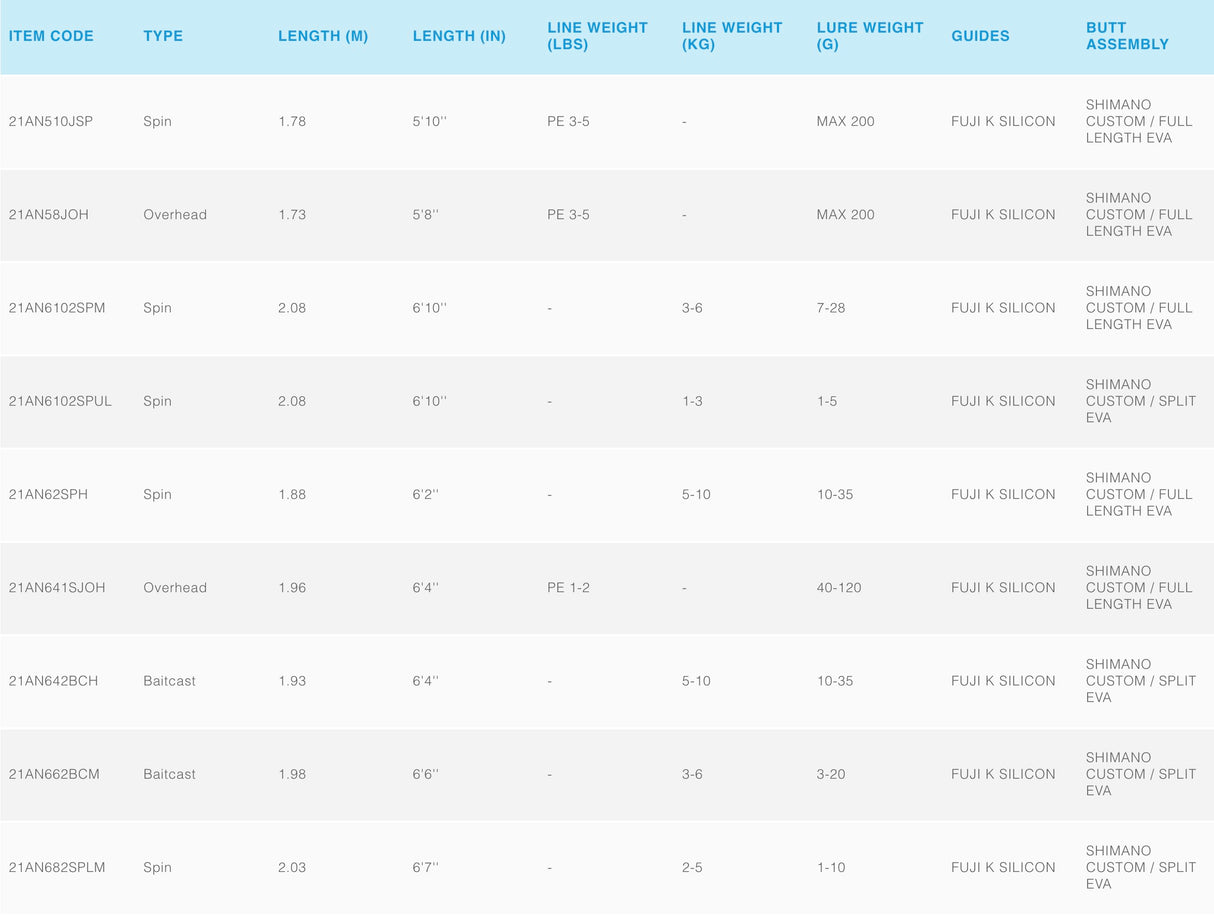This screenshot has width=1214, height=916.
Task: Click the 21AN641SJOH item code
Action: 57,588
